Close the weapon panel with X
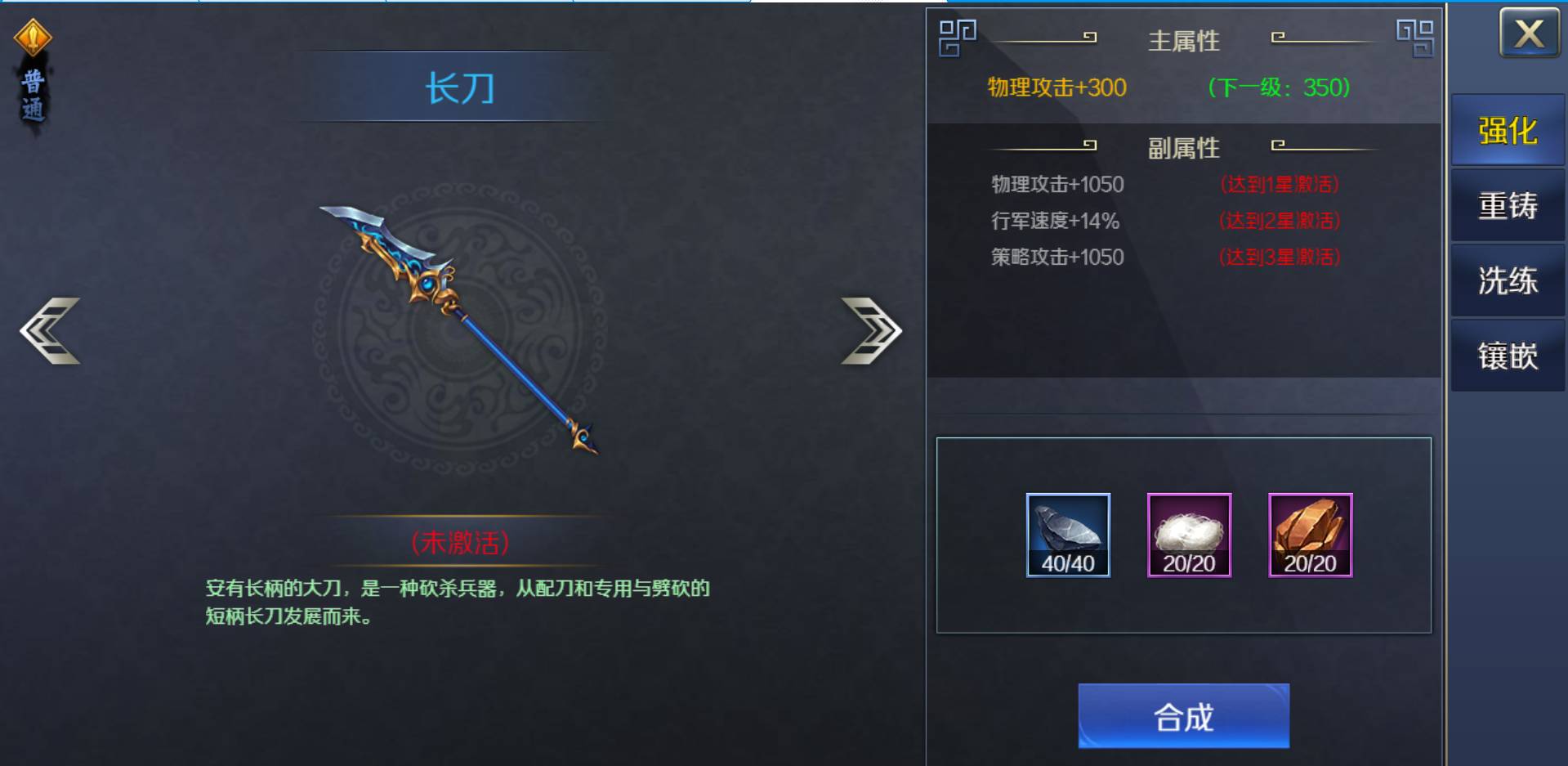The height and width of the screenshot is (766, 1568). coord(1530,34)
